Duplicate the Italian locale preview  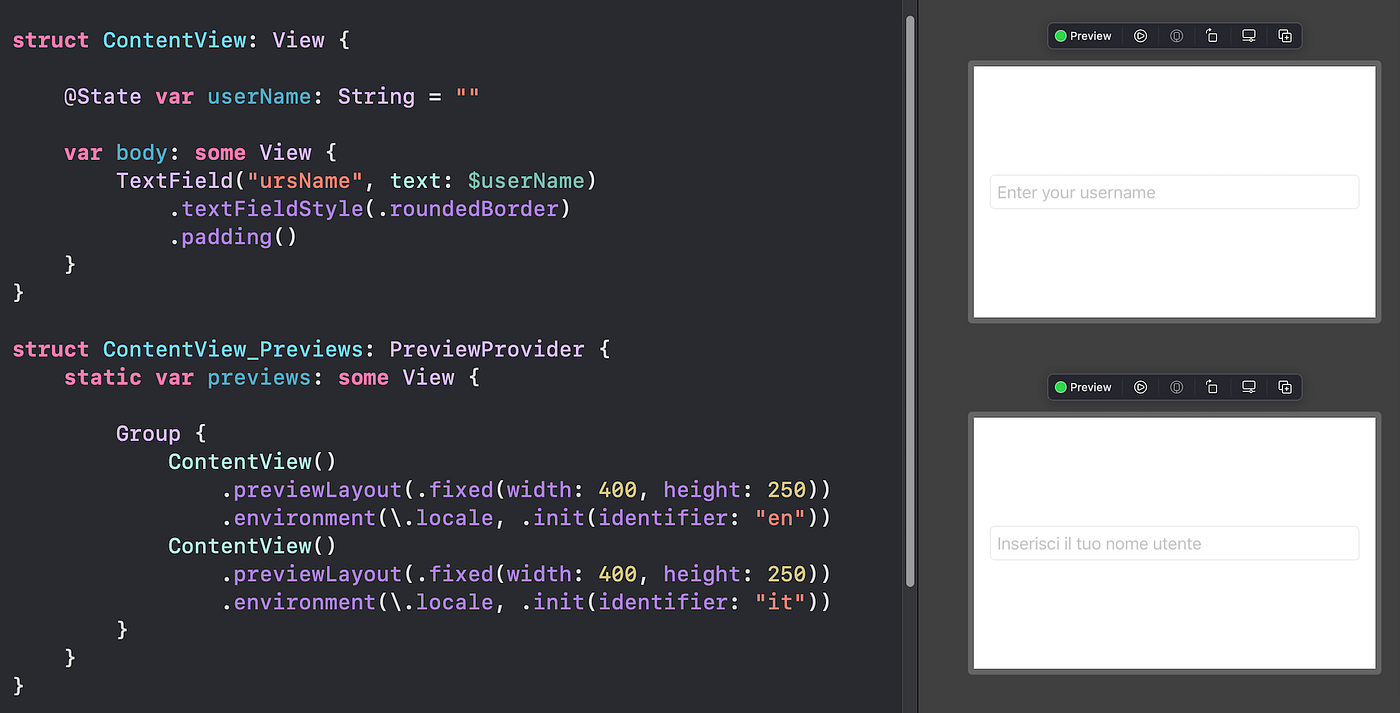[x=1284, y=387]
